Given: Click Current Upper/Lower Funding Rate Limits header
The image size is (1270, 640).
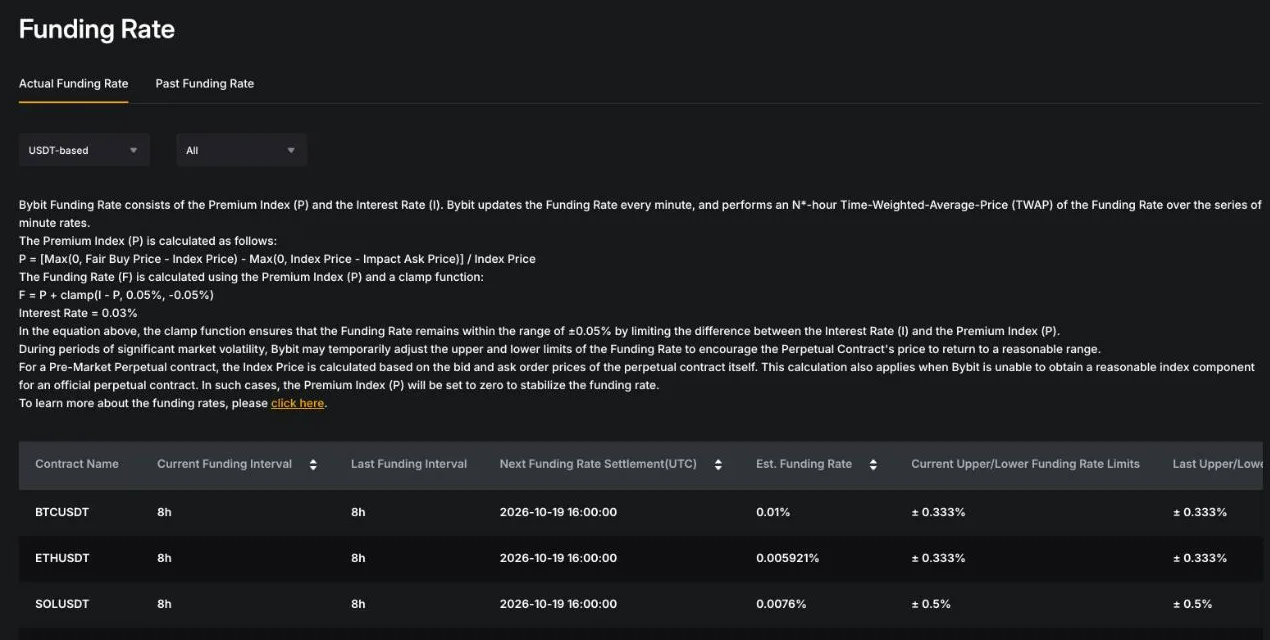Looking at the screenshot, I should tap(1025, 464).
